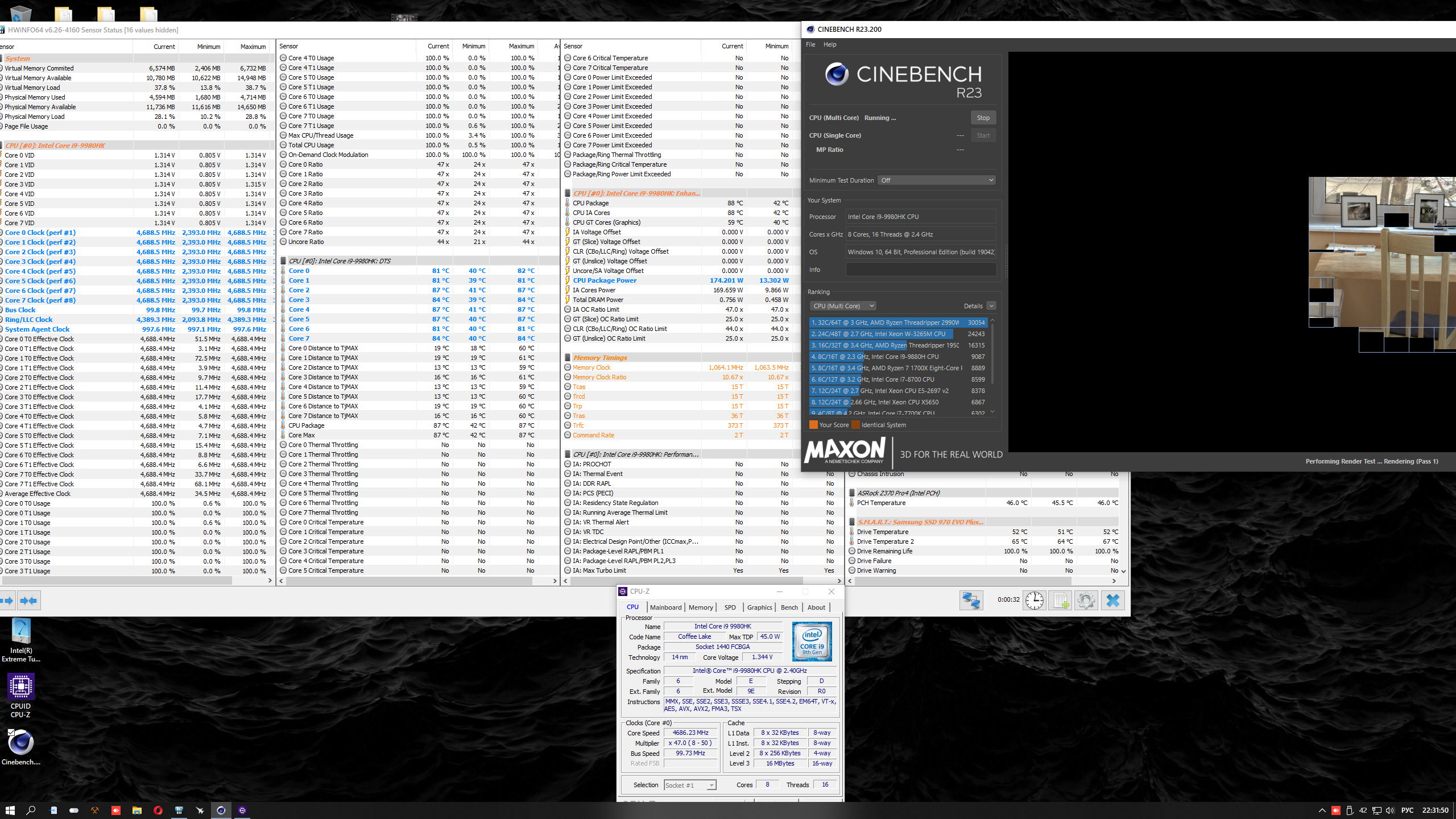Click Opera browser icon in taskbar
This screenshot has height=819, width=1456.
tap(158, 810)
